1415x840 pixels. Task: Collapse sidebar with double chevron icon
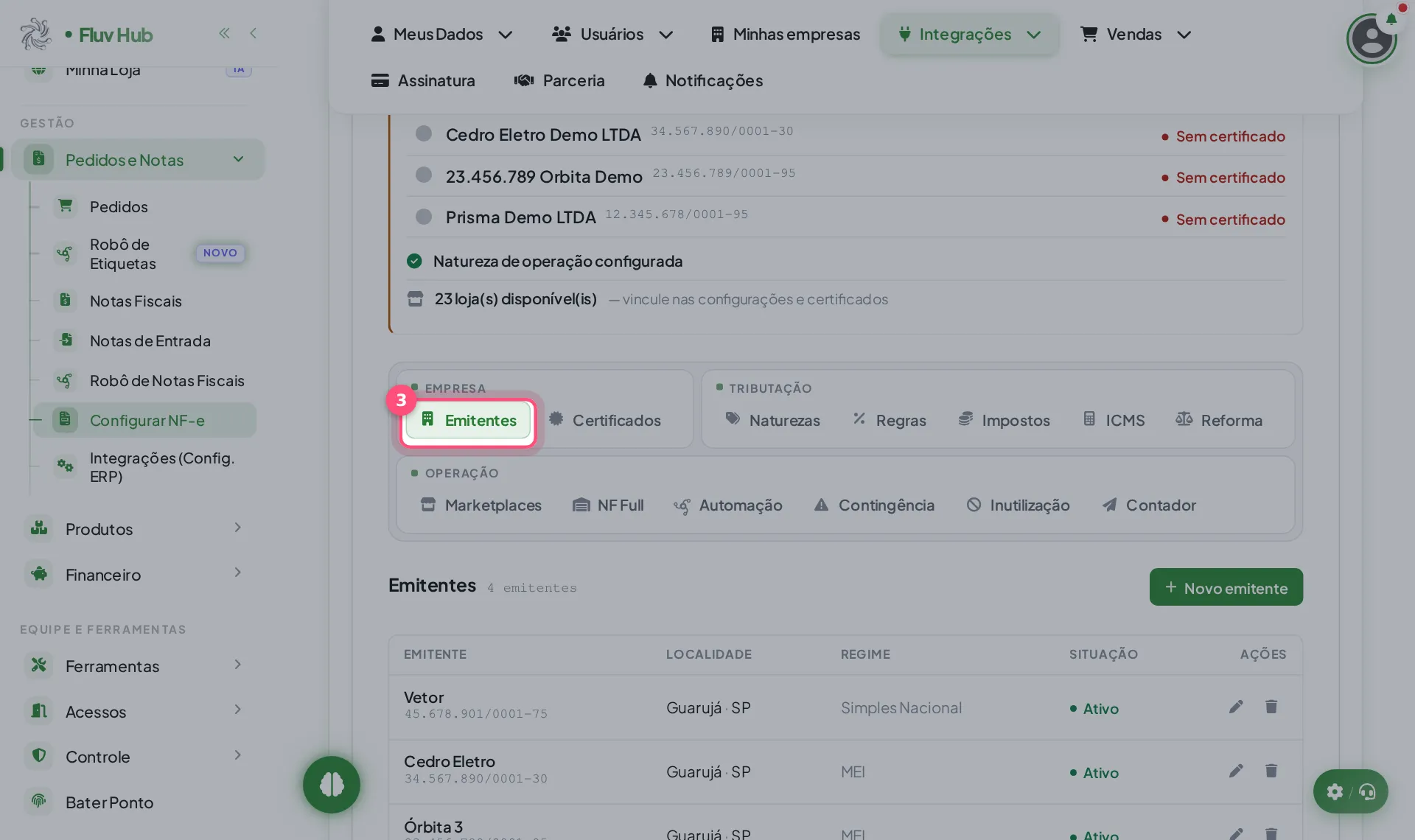(224, 33)
